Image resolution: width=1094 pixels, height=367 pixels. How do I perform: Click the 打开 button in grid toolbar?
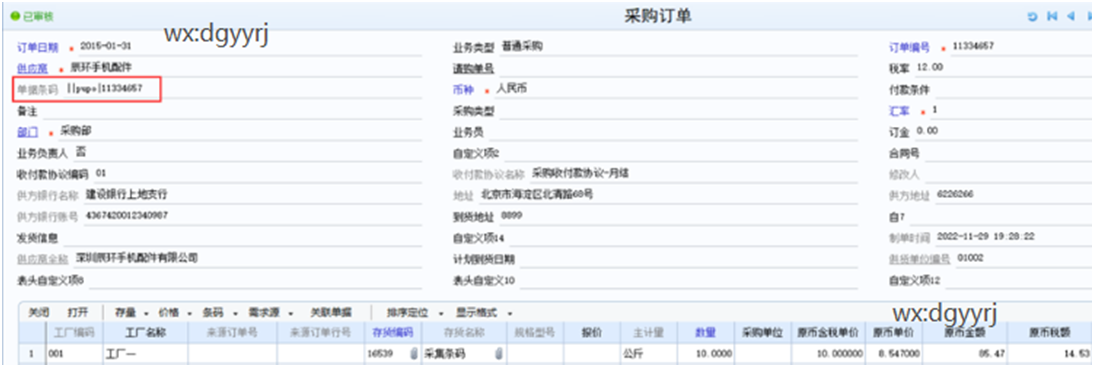pos(77,313)
